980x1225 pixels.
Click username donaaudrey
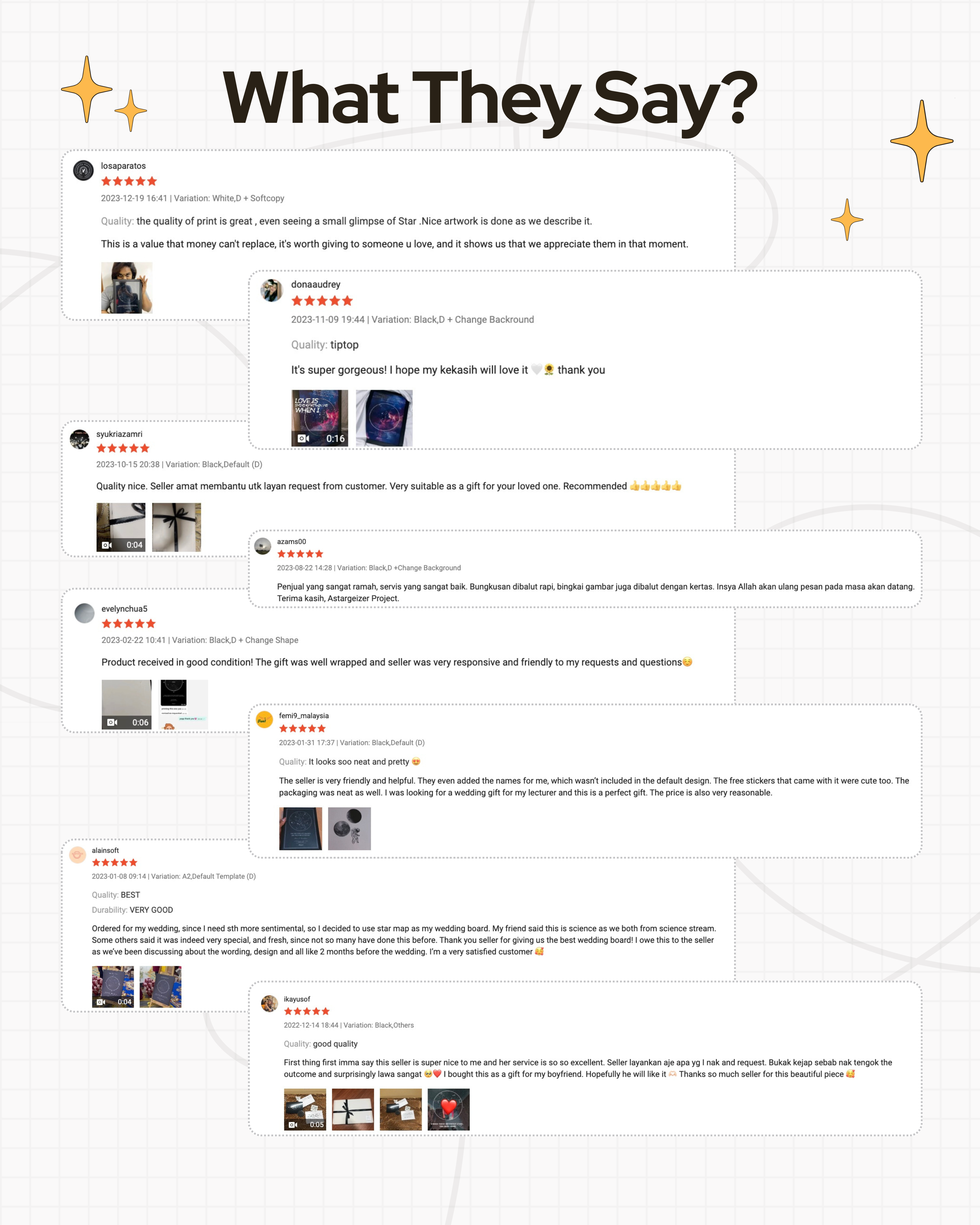[316, 284]
